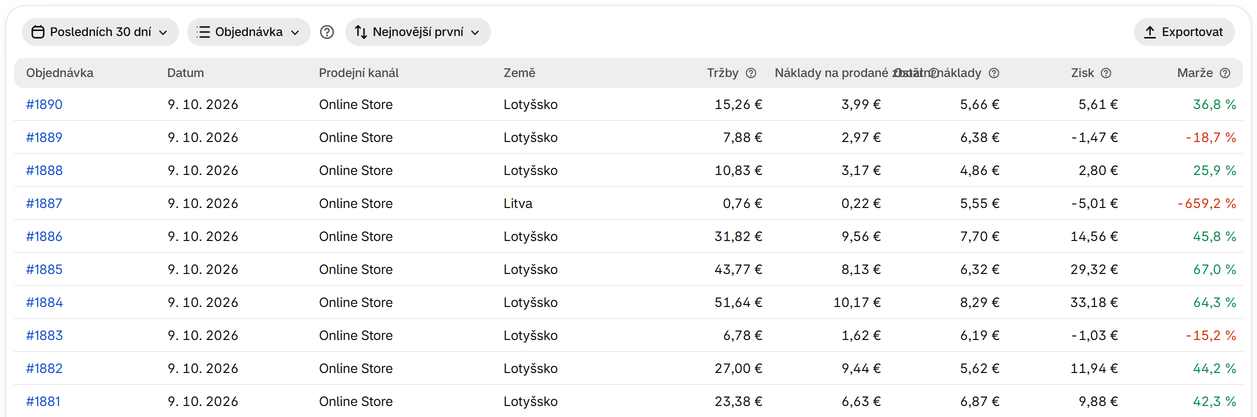Click the Exportovat button
The width and height of the screenshot is (1257, 417).
(1184, 32)
